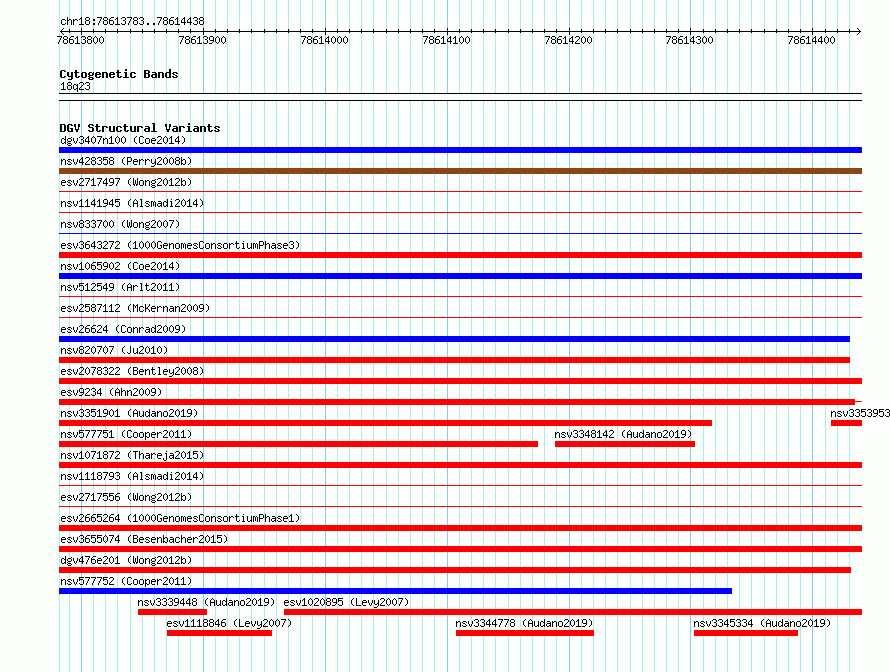
Task: Click the DGV Structural Variants track title
Action: click(x=140, y=128)
